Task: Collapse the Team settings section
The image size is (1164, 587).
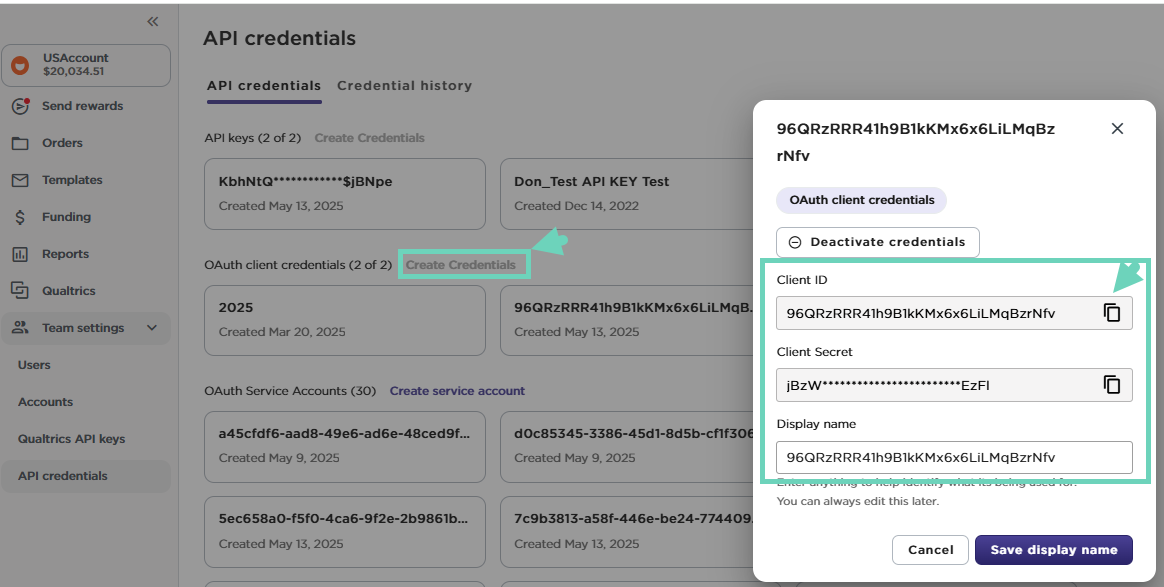Action: 152,328
